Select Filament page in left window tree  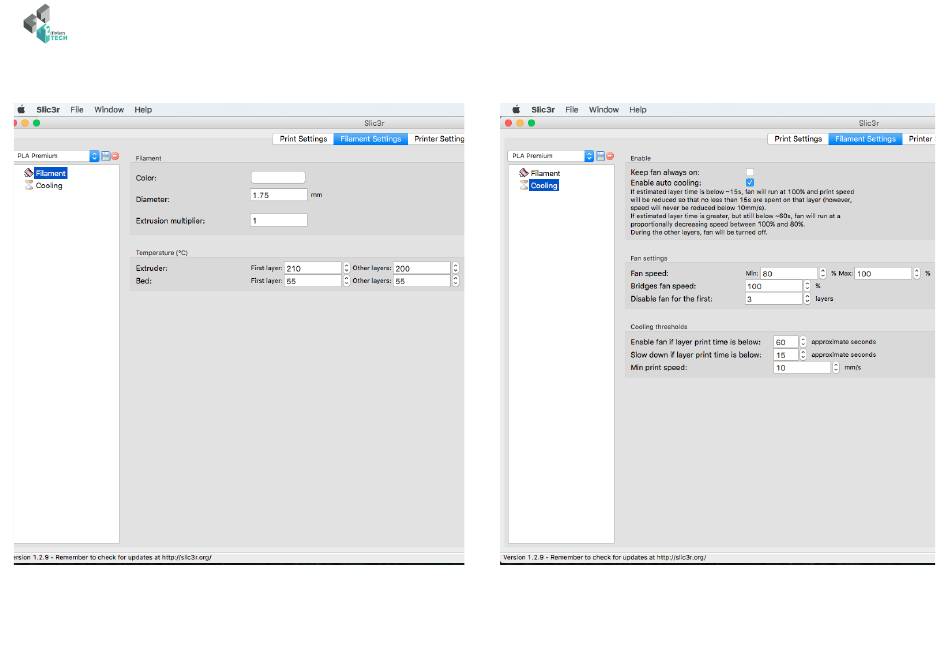(50, 173)
